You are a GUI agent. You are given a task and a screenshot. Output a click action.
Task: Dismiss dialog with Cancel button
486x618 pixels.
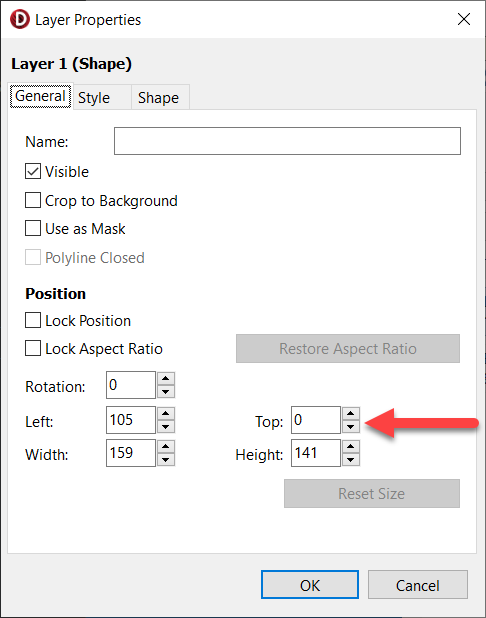418,585
